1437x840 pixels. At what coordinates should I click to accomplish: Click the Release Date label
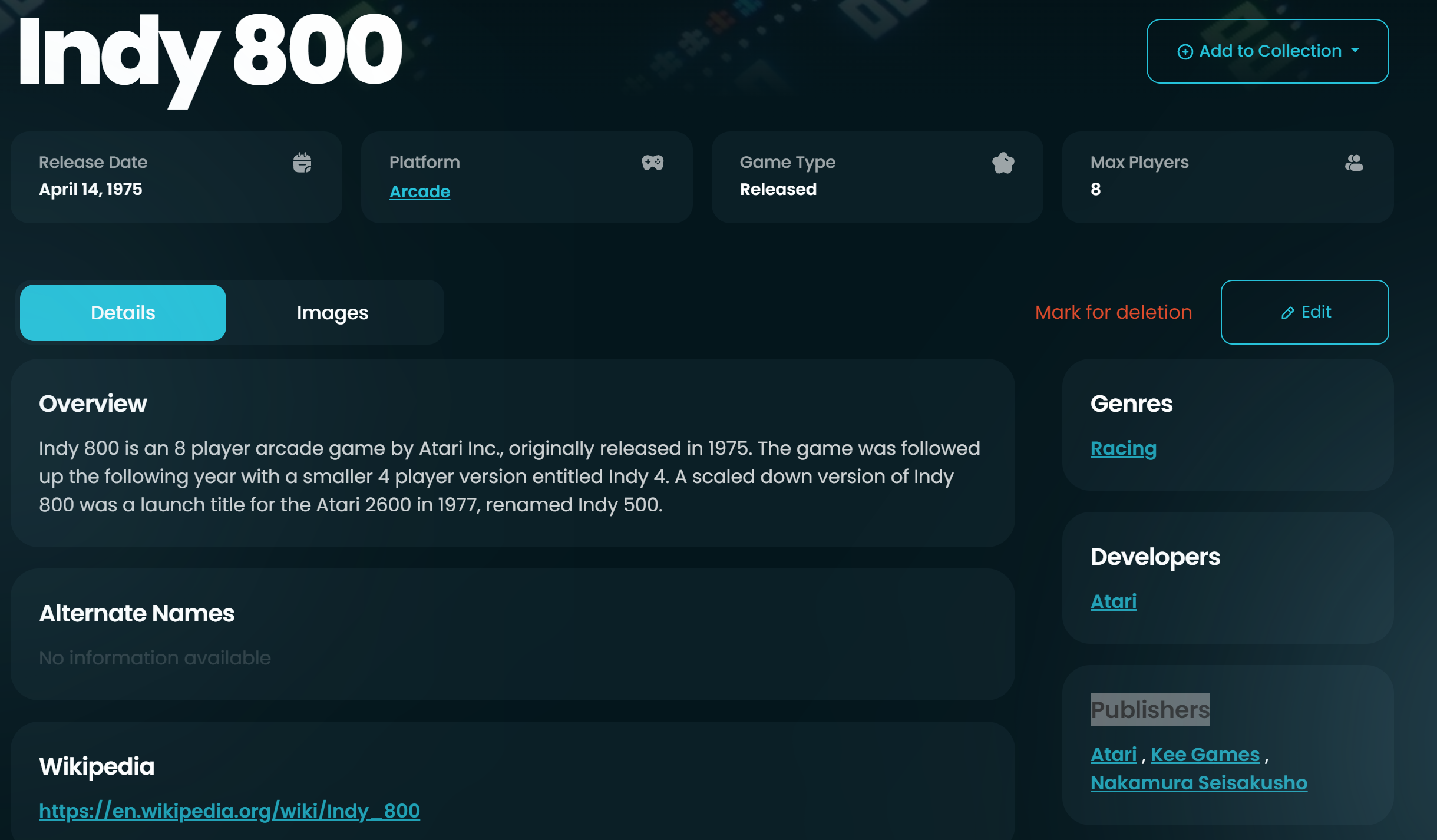[93, 162]
